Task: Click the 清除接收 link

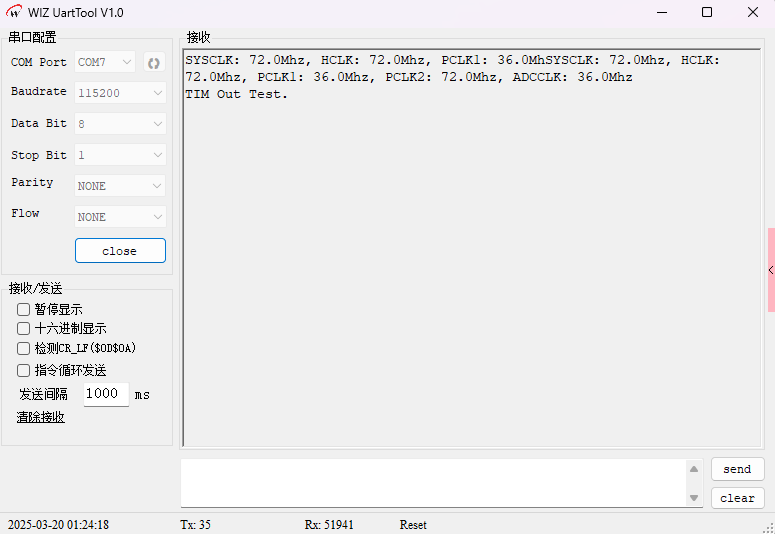Action: click(x=41, y=417)
